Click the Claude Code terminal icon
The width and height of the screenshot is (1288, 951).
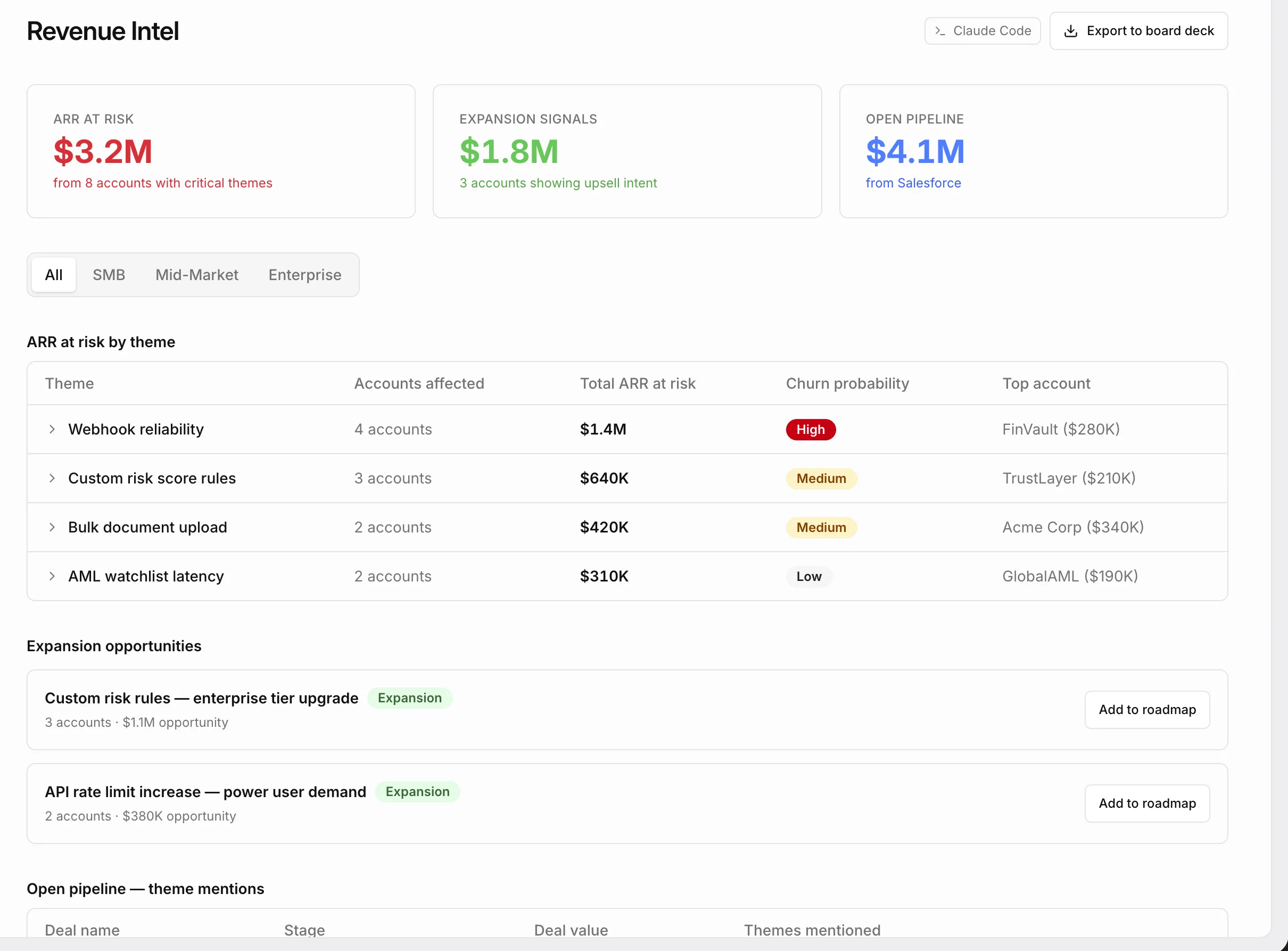[940, 31]
